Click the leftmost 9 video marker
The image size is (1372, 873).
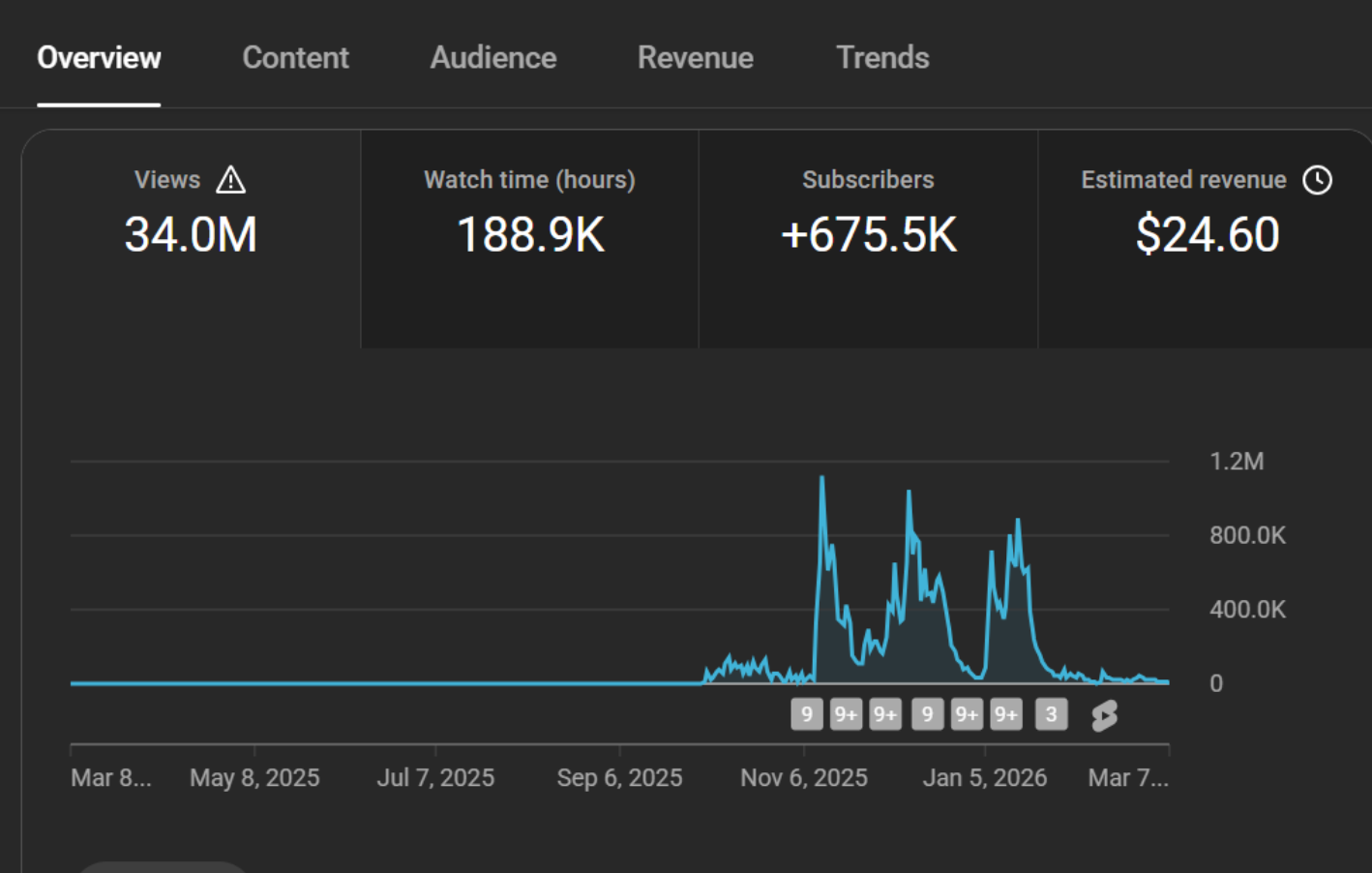[807, 714]
